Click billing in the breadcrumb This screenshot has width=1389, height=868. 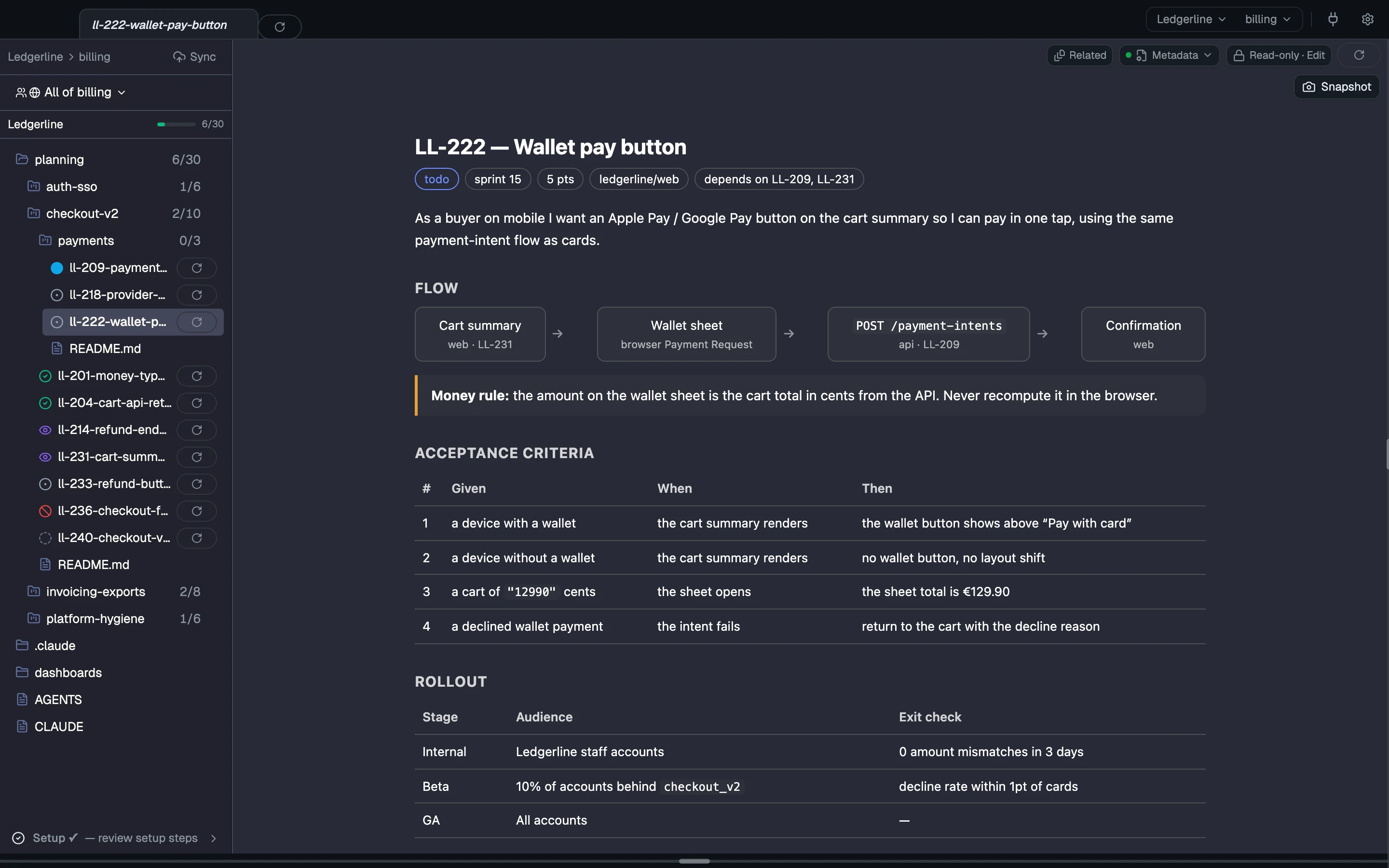coord(94,57)
